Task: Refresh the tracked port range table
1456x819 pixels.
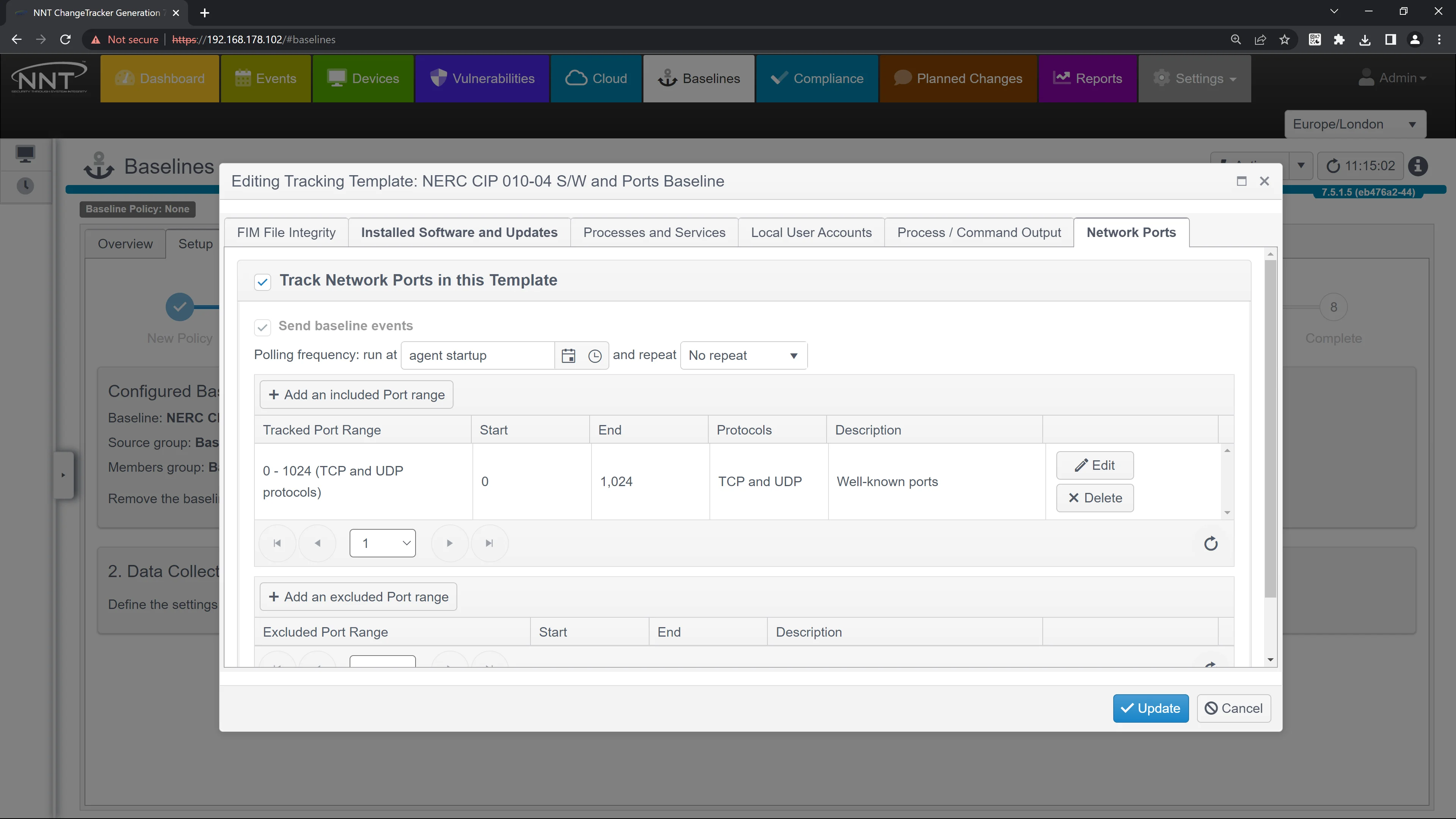Action: (x=1211, y=544)
